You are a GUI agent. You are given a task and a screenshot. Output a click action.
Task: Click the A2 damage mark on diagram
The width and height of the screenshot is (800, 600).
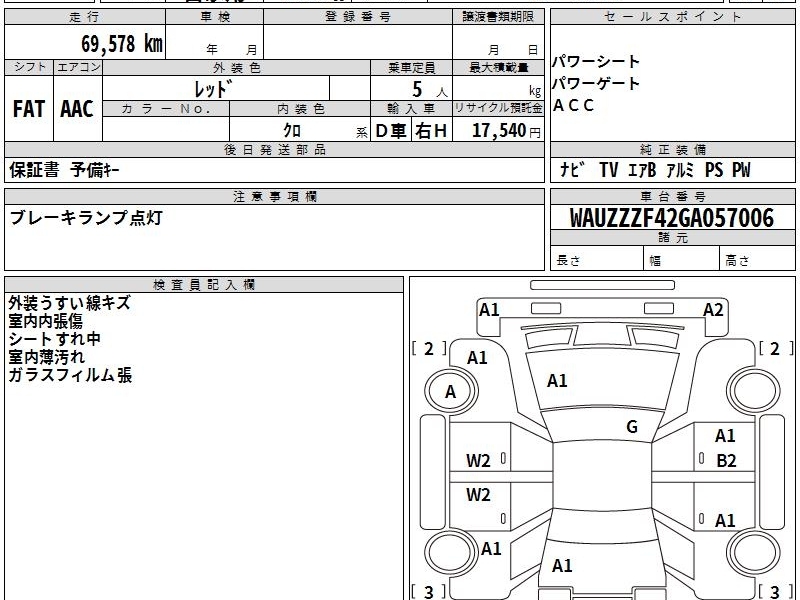click(x=713, y=310)
